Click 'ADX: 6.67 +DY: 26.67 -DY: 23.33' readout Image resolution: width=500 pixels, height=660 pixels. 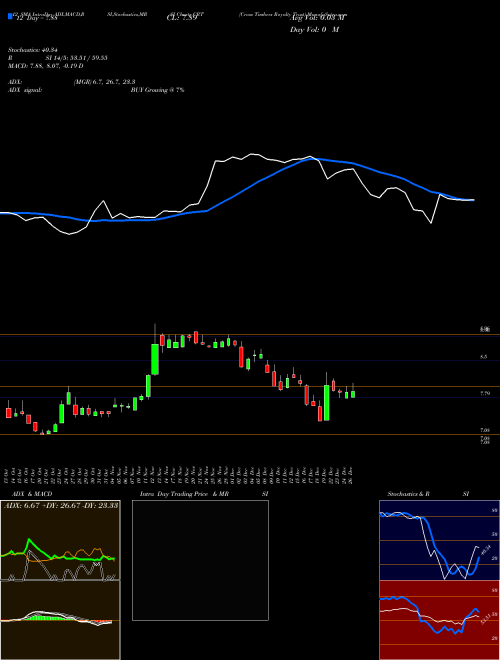point(61,505)
